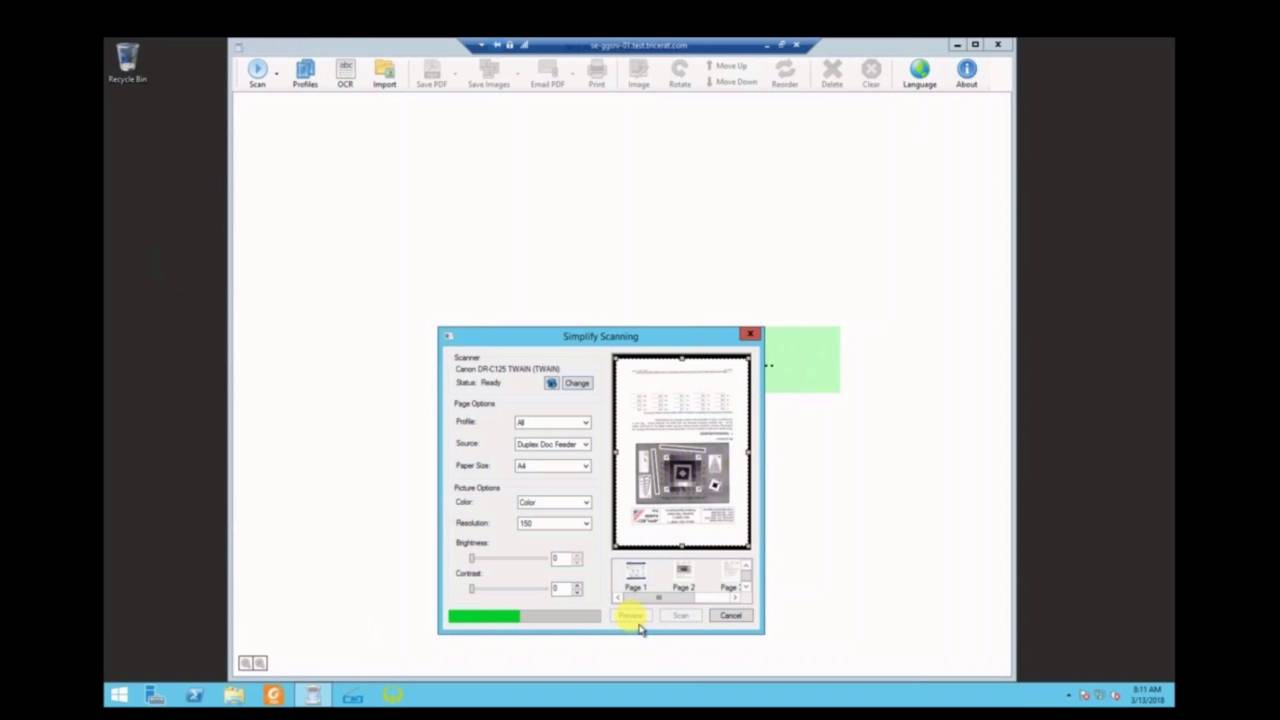The image size is (1280, 720).
Task: Cancel the Simplify Scanning dialog
Action: [x=731, y=616]
